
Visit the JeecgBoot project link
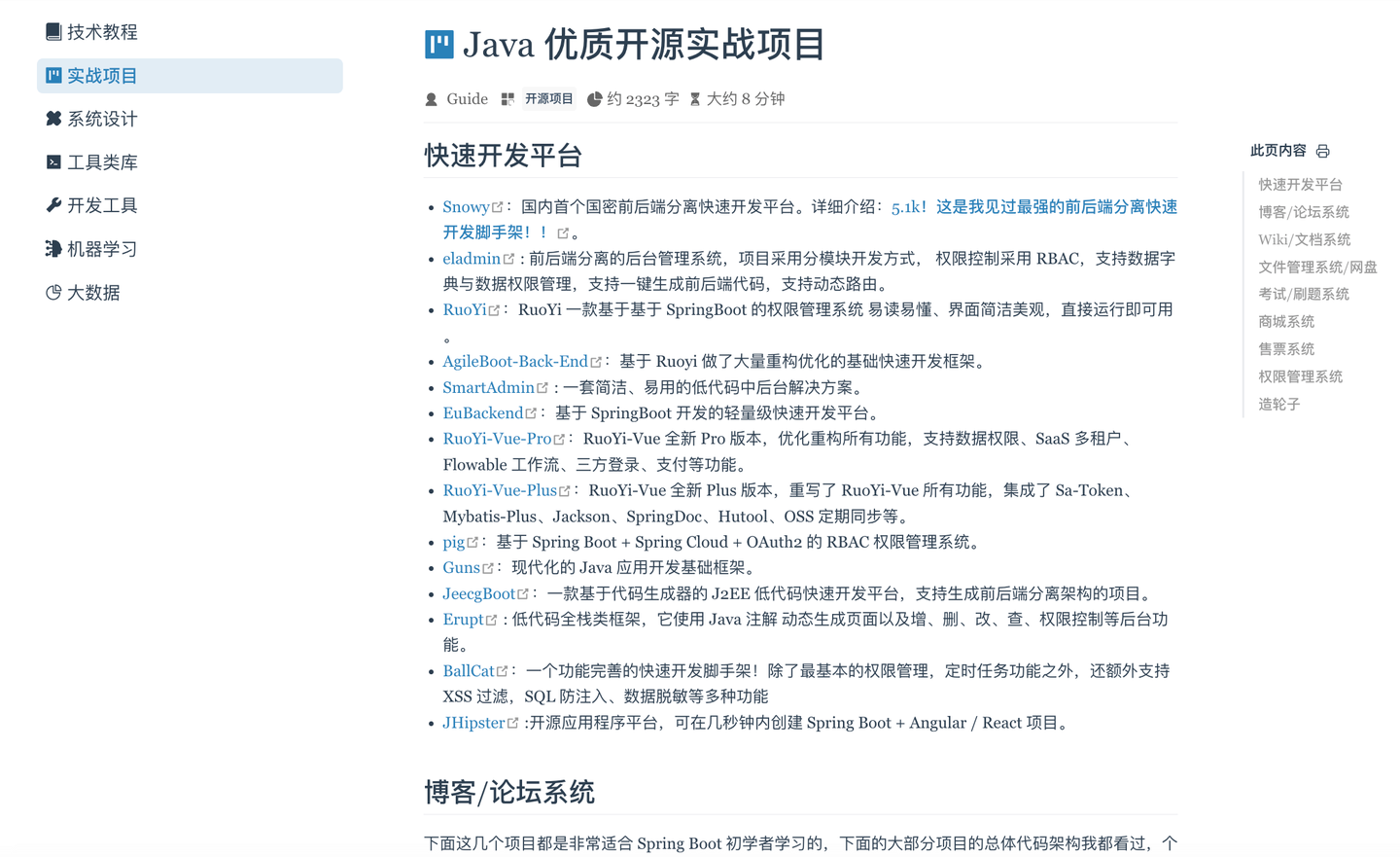click(x=480, y=593)
